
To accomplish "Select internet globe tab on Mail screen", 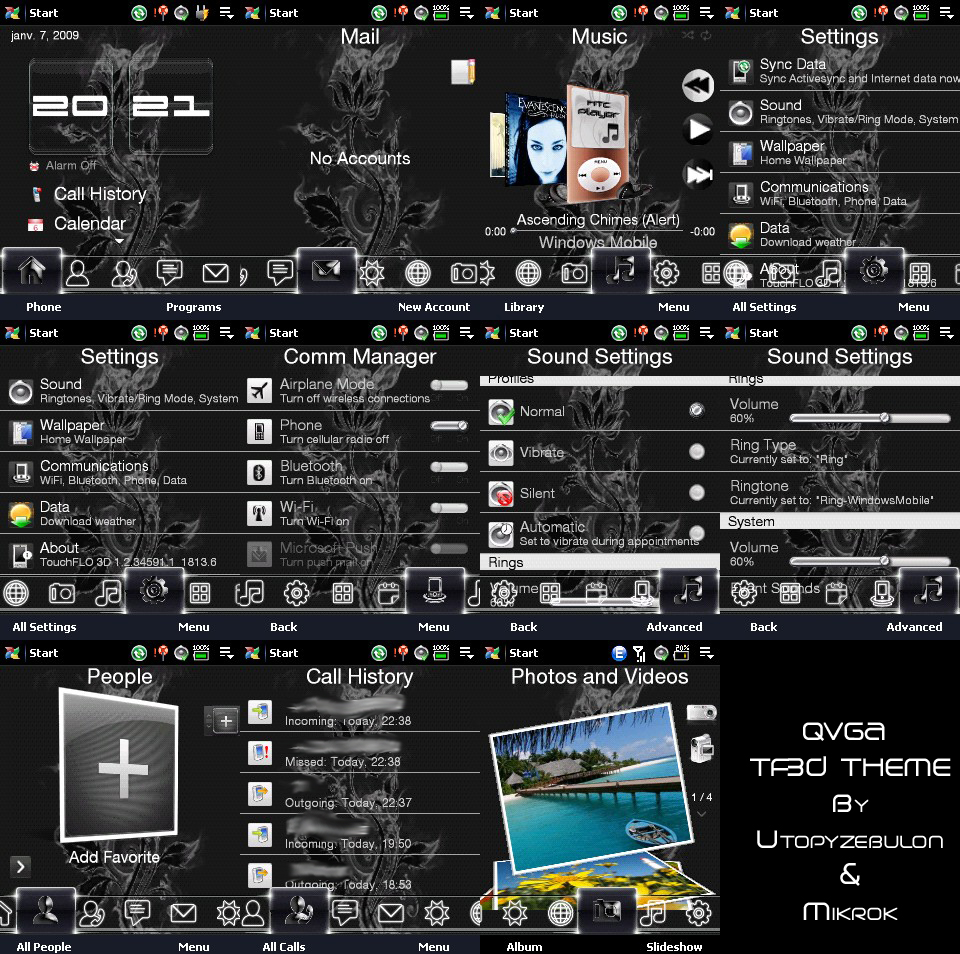I will 418,273.
